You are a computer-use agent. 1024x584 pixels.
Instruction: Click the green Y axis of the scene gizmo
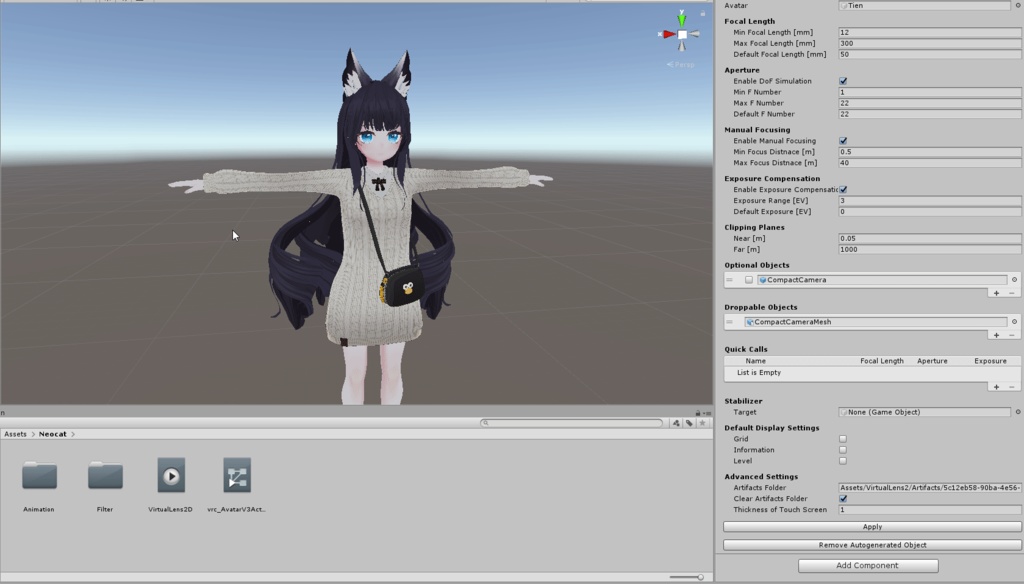(681, 19)
